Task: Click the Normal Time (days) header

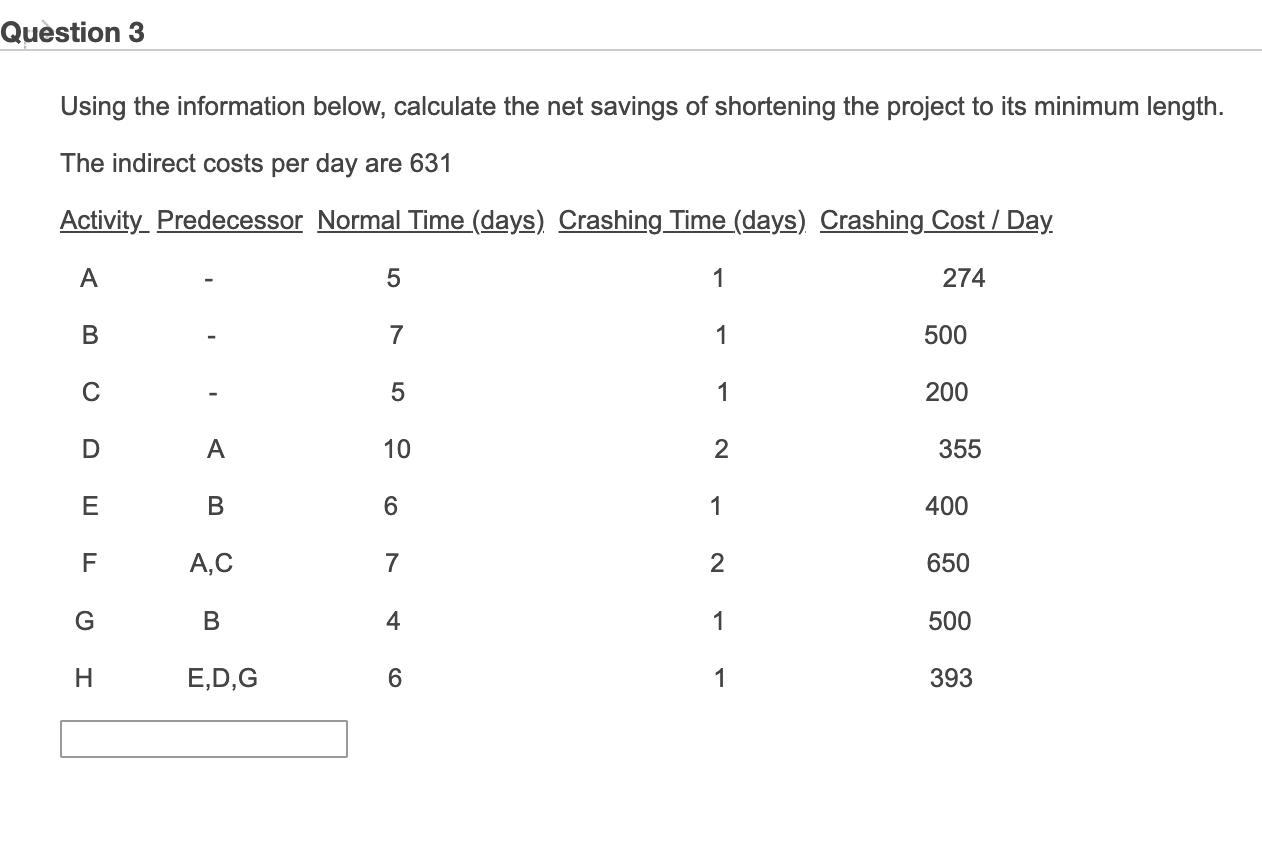Action: point(430,220)
